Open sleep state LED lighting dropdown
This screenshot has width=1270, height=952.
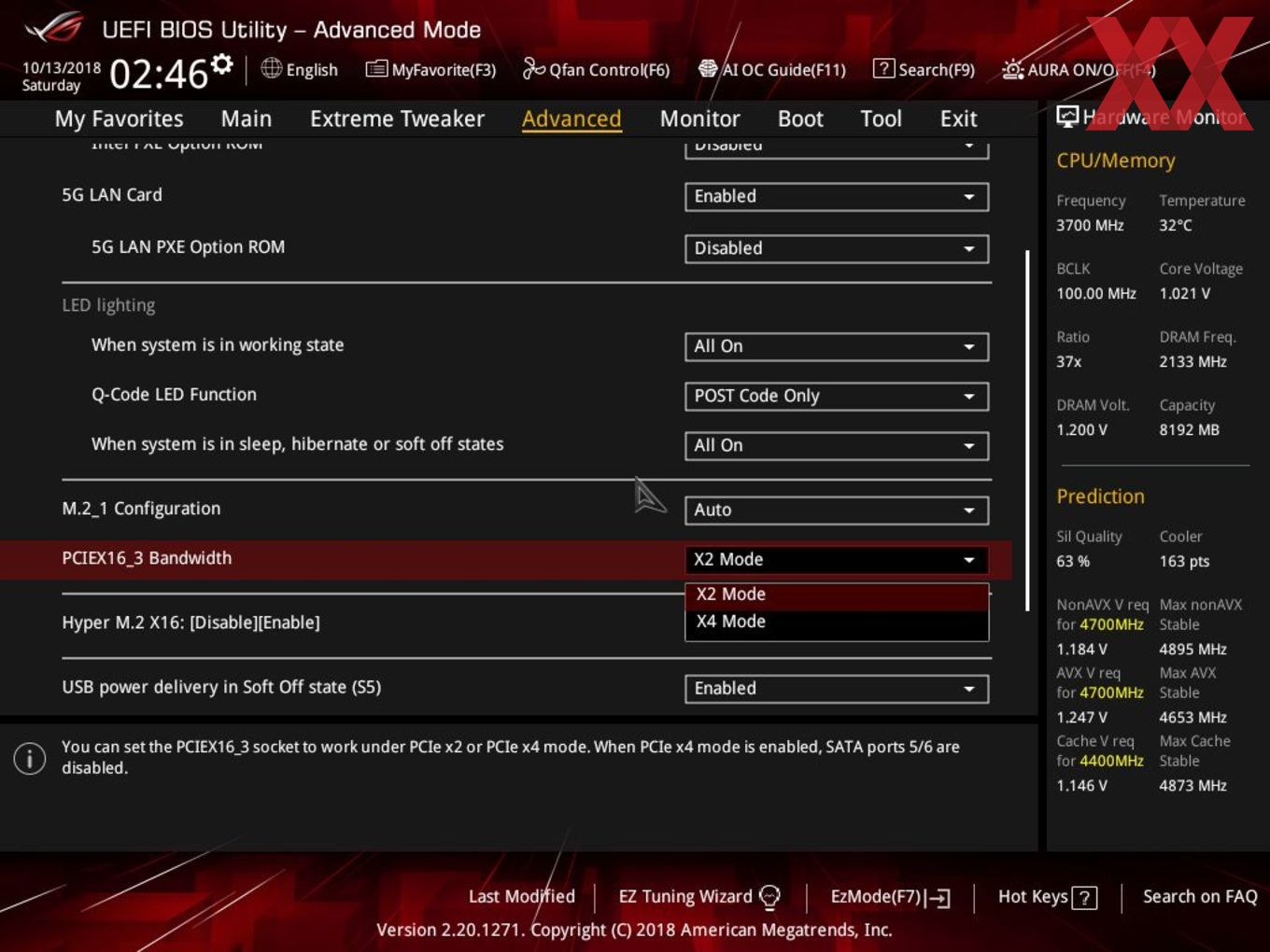tap(837, 445)
